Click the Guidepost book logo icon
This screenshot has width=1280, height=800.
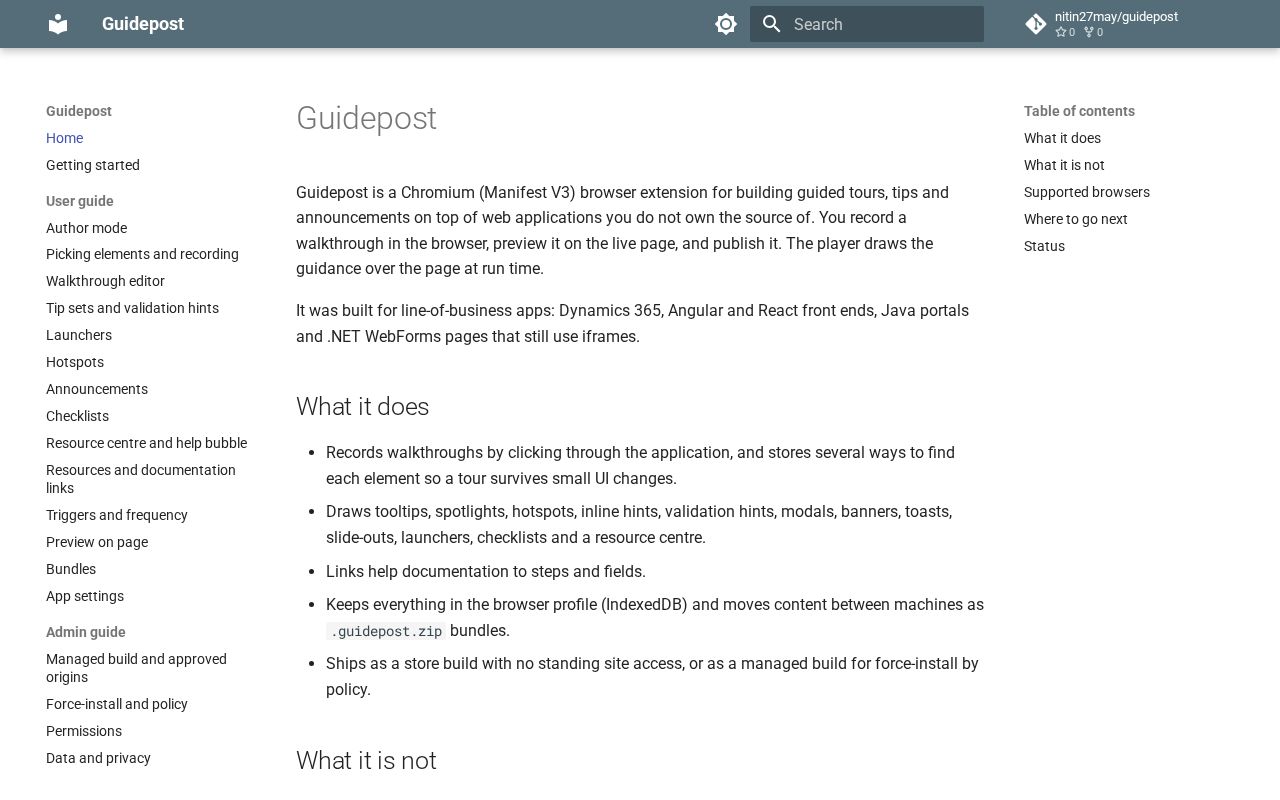58,24
